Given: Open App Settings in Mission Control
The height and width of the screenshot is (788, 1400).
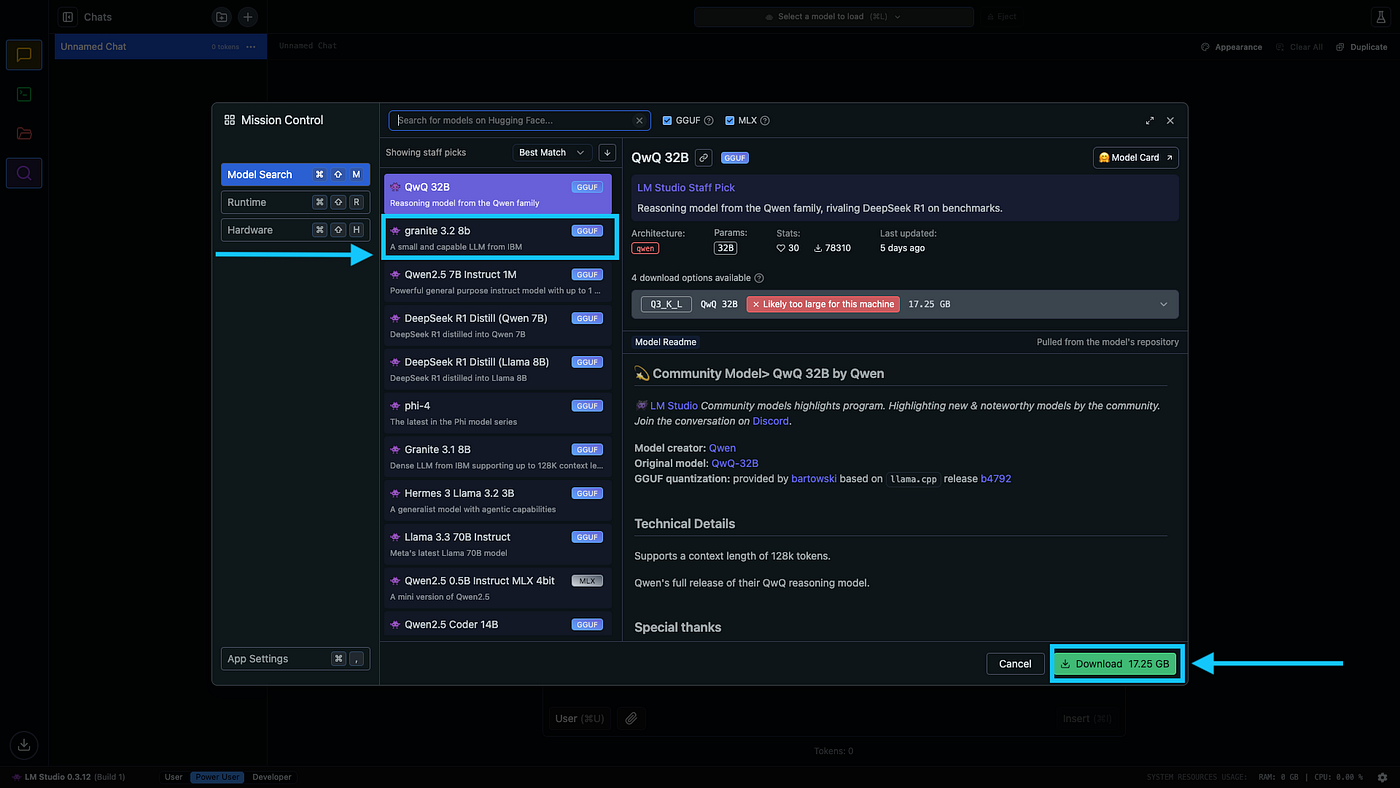Looking at the screenshot, I should [x=295, y=659].
